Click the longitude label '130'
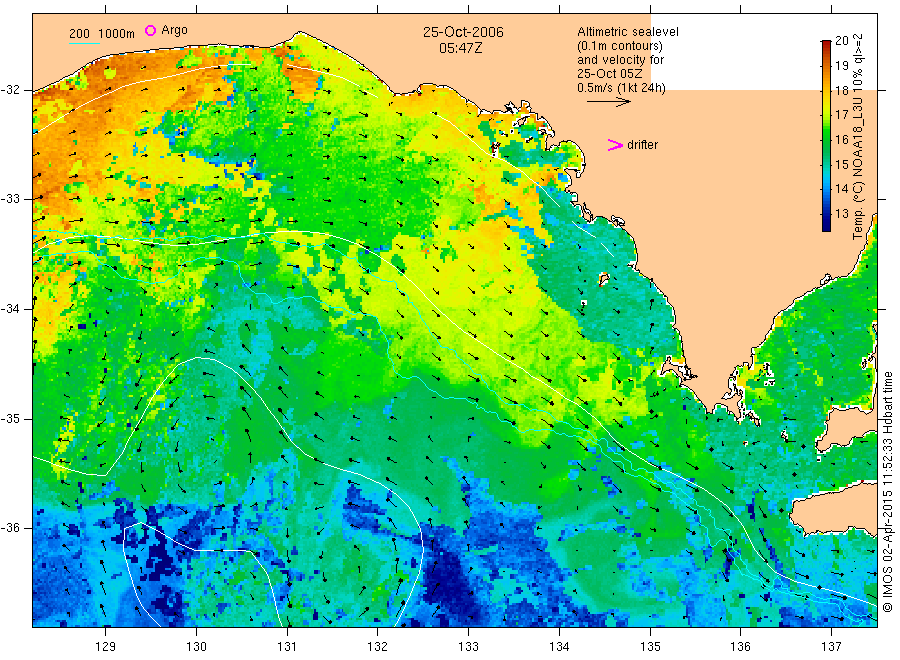This screenshot has width=900, height=660. click(x=196, y=647)
